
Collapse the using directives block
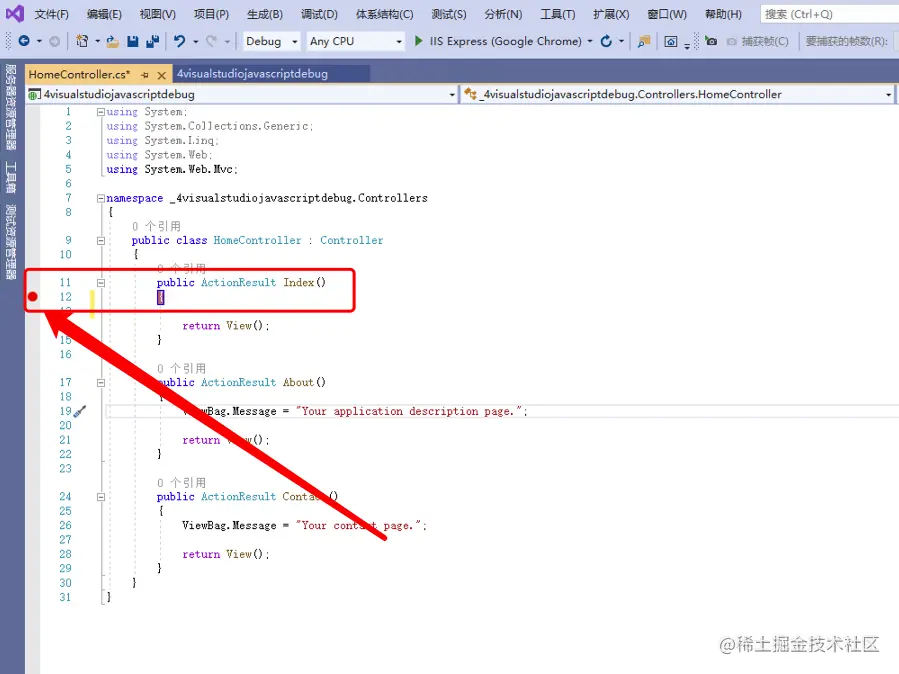coord(101,112)
